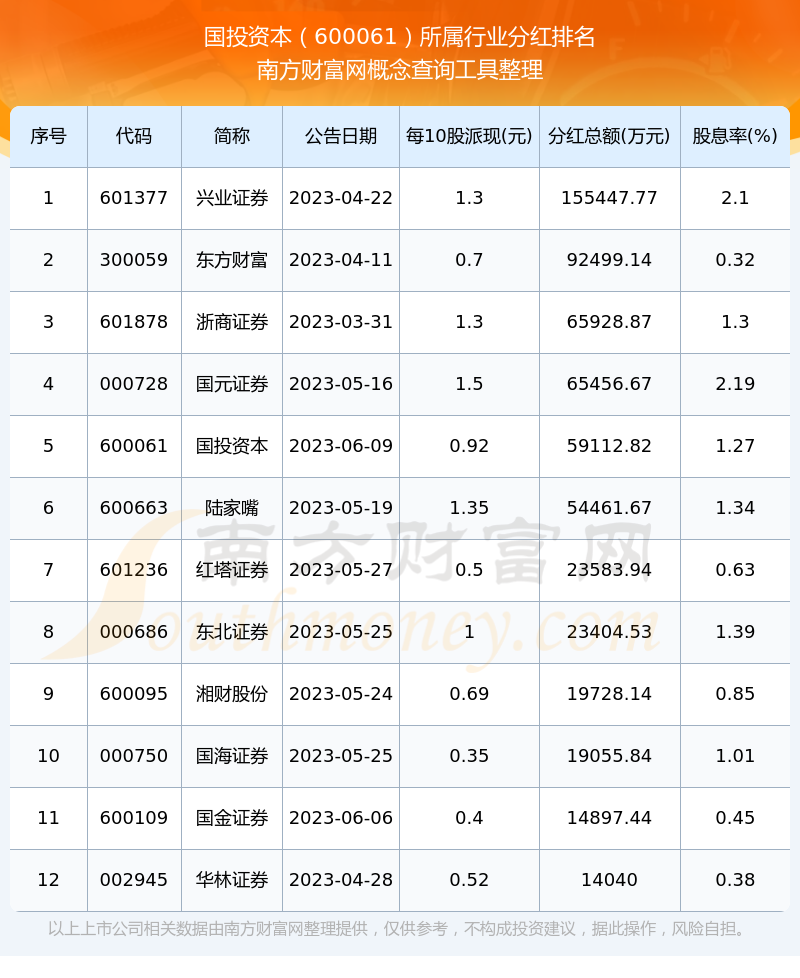Select the 华林证券 row name
This screenshot has height=978, width=800.
(232, 880)
